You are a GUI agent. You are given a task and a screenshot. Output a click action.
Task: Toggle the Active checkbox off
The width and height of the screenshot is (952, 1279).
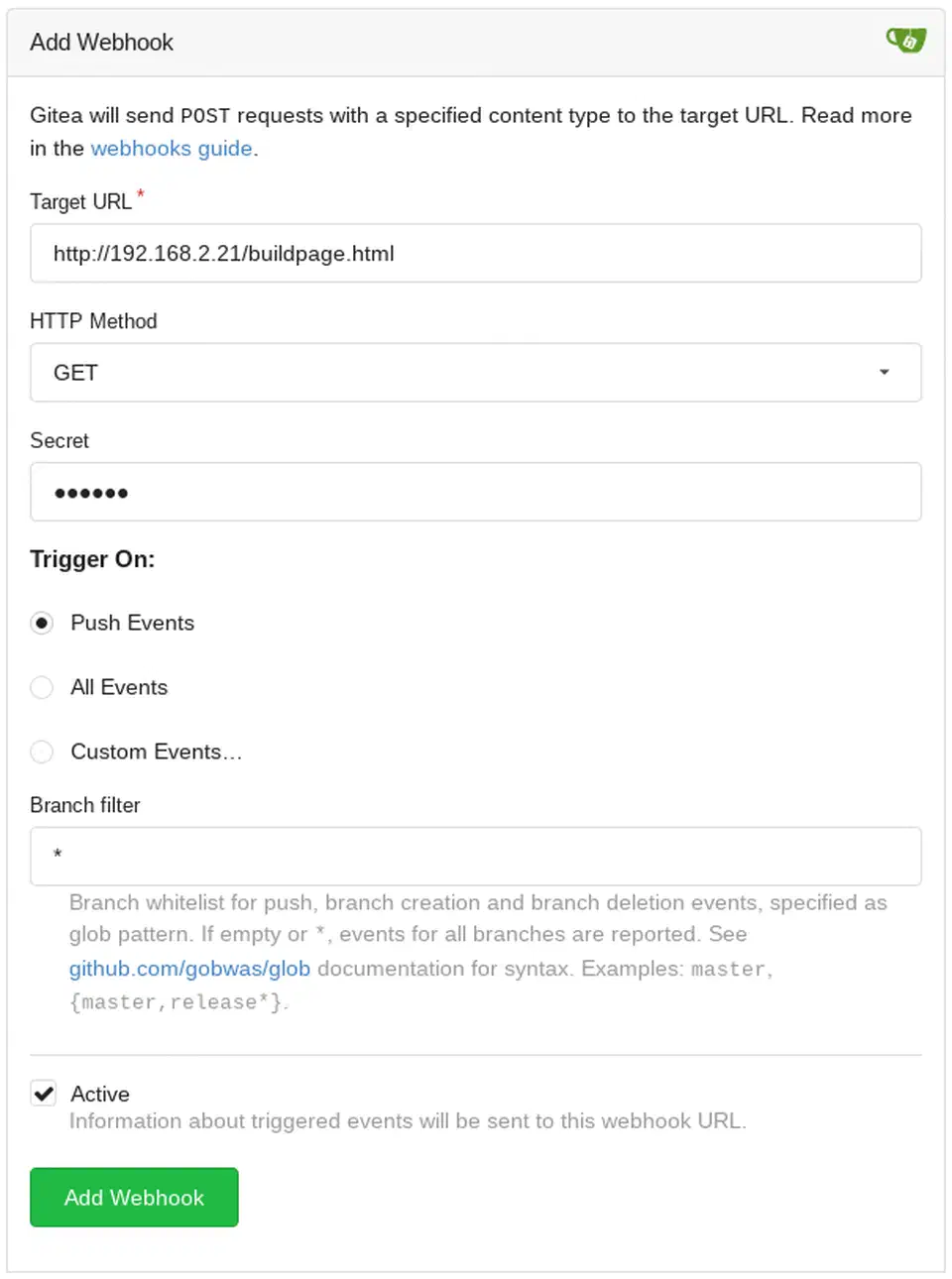[x=43, y=1093]
